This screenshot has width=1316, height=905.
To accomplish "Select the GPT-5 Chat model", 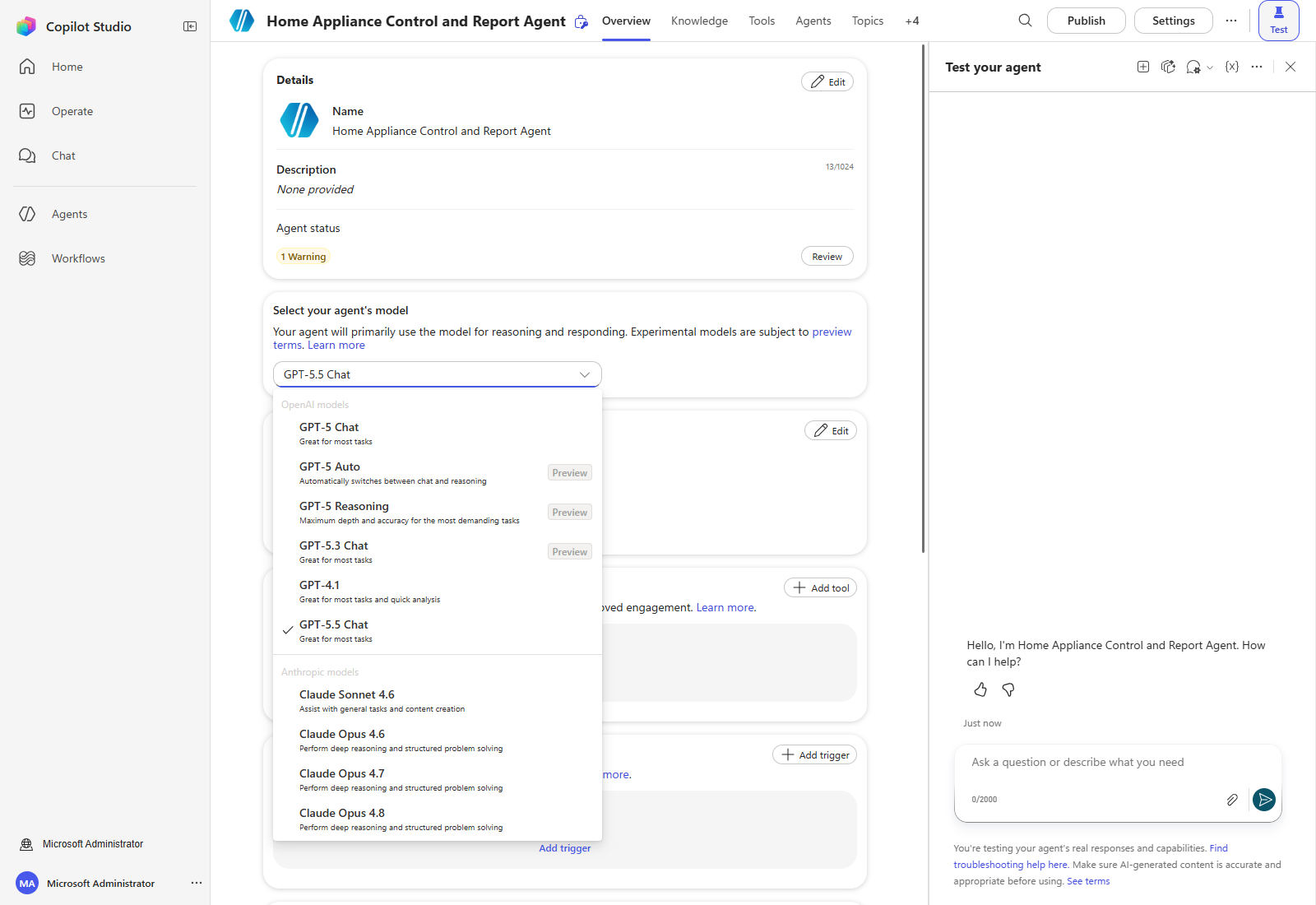I will (x=438, y=434).
